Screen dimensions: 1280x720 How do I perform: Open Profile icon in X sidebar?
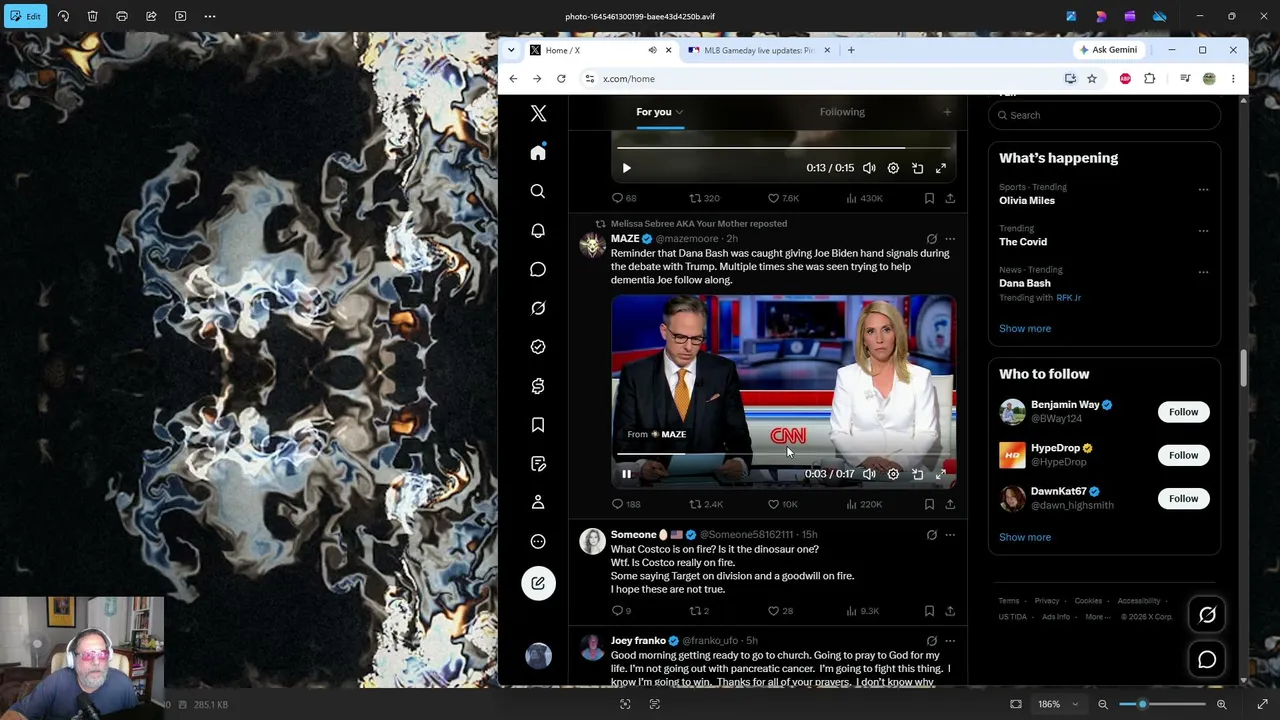[538, 502]
